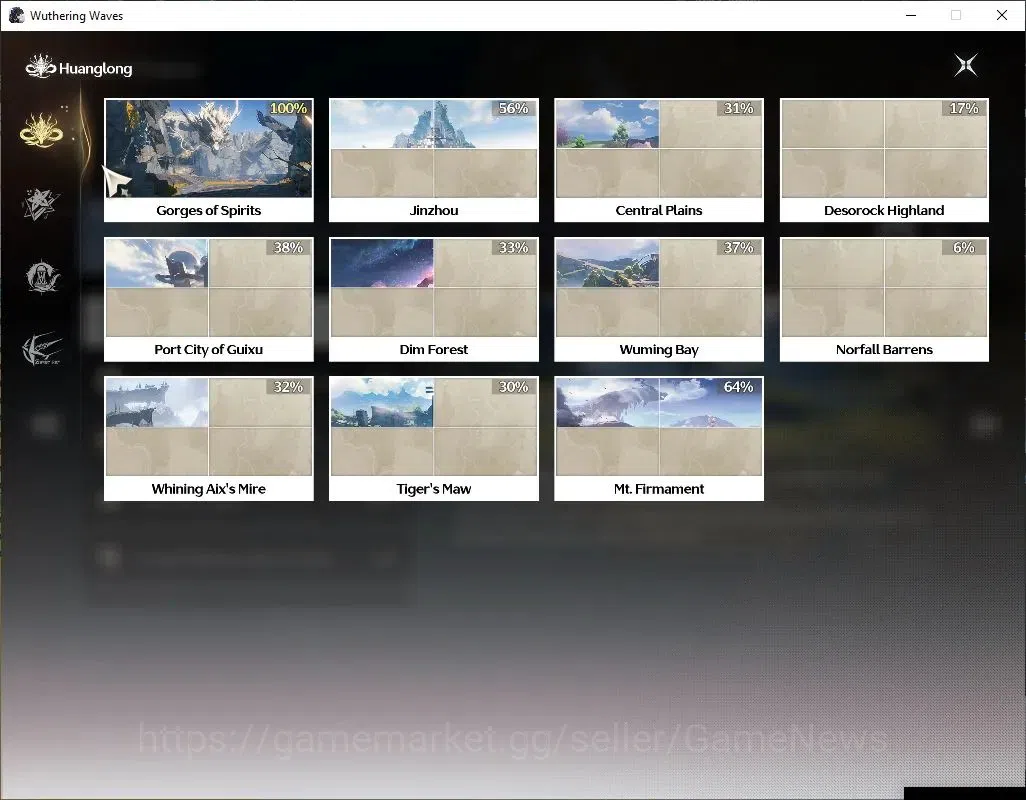Open the Central Plains area card
The height and width of the screenshot is (800, 1026).
pyautogui.click(x=659, y=160)
